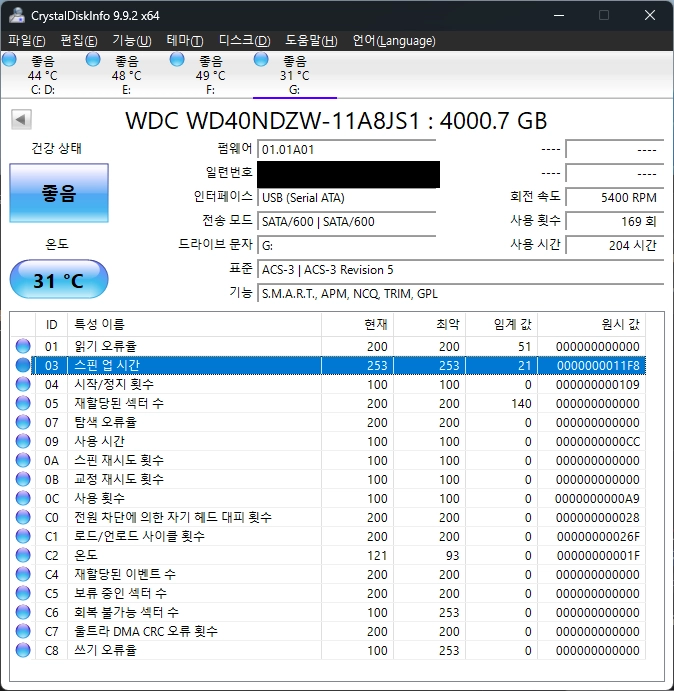The image size is (674, 691).
Task: Select the 로드/언로드 사이클 횟수 row
Action: click(x=329, y=536)
